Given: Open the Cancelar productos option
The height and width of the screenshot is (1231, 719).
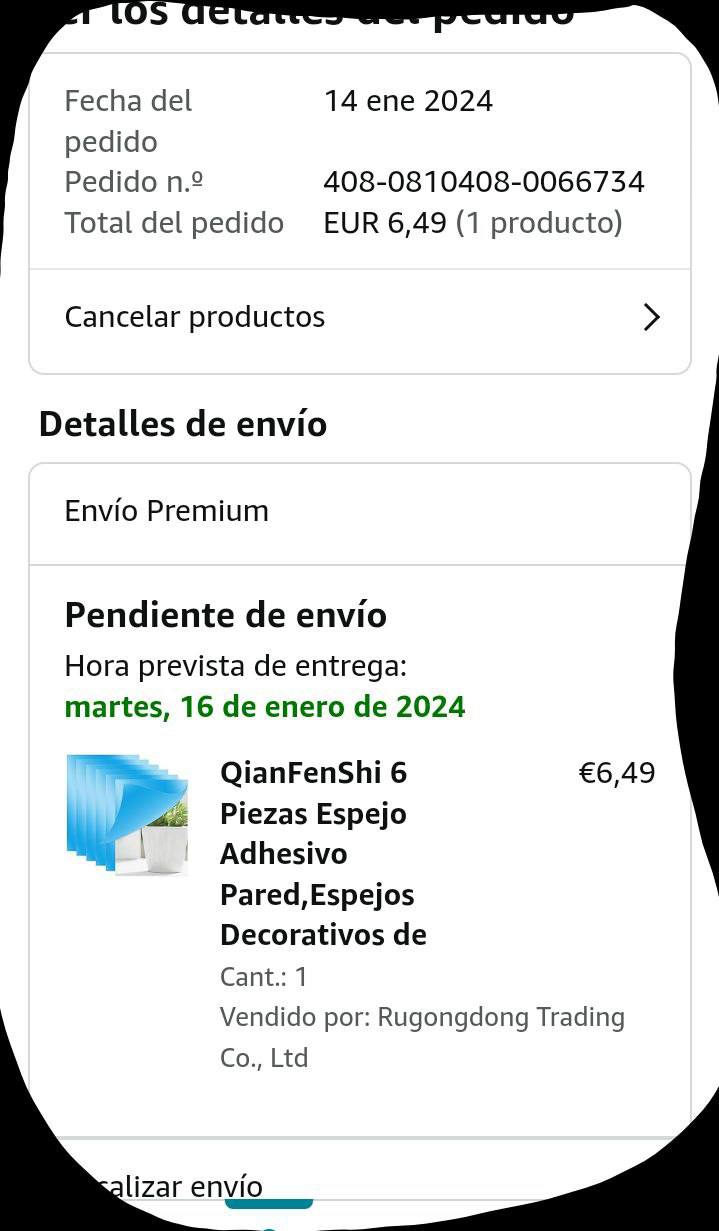Looking at the screenshot, I should pos(195,317).
